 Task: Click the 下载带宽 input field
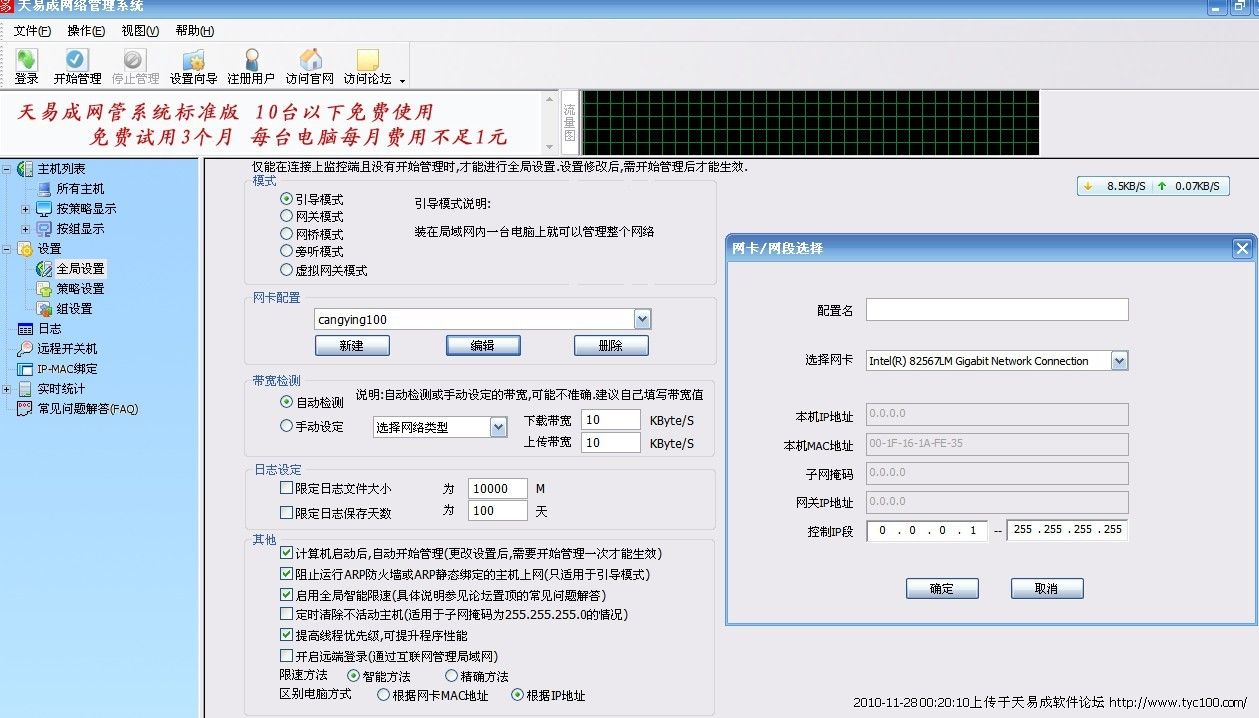click(x=611, y=420)
